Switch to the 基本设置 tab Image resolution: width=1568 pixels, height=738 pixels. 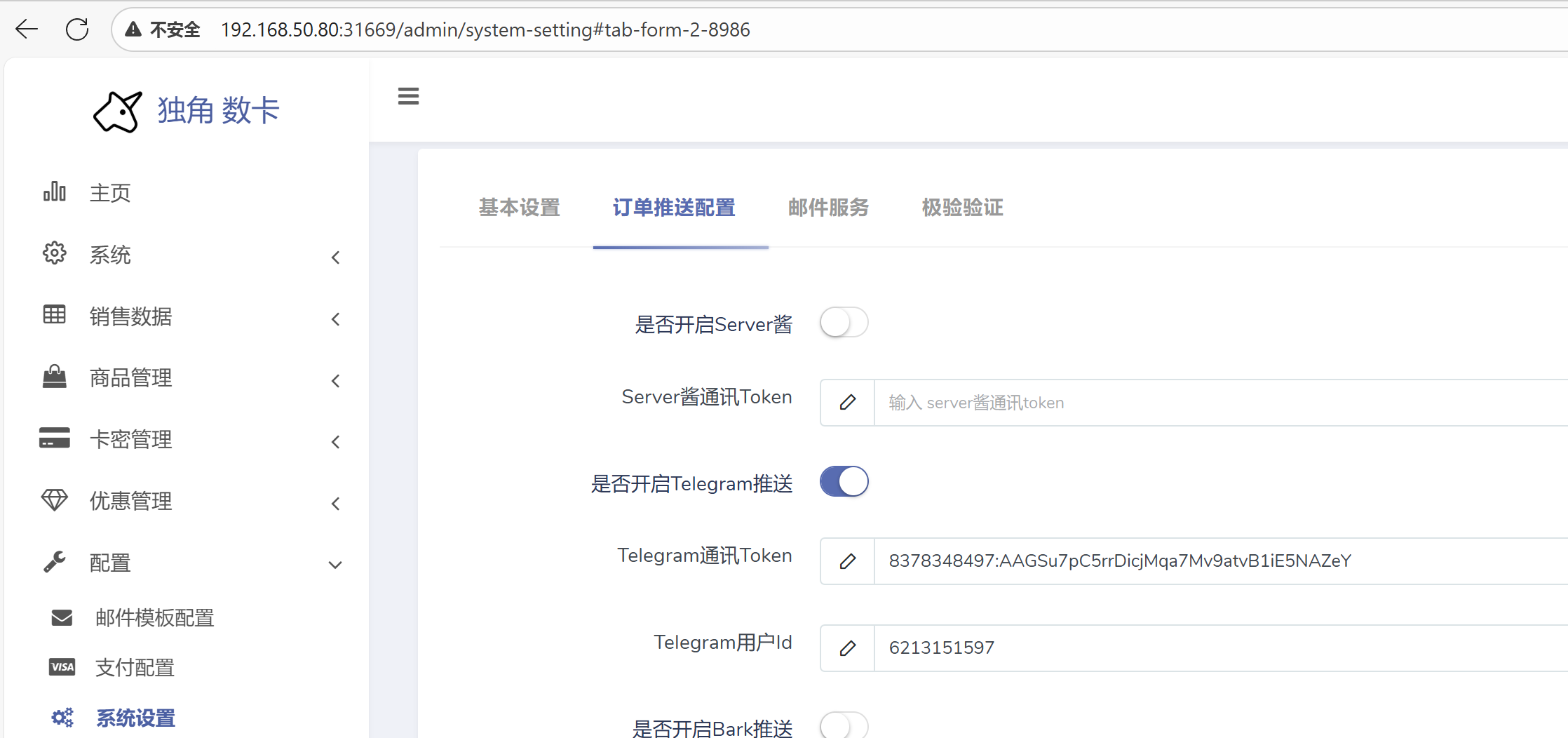point(519,208)
